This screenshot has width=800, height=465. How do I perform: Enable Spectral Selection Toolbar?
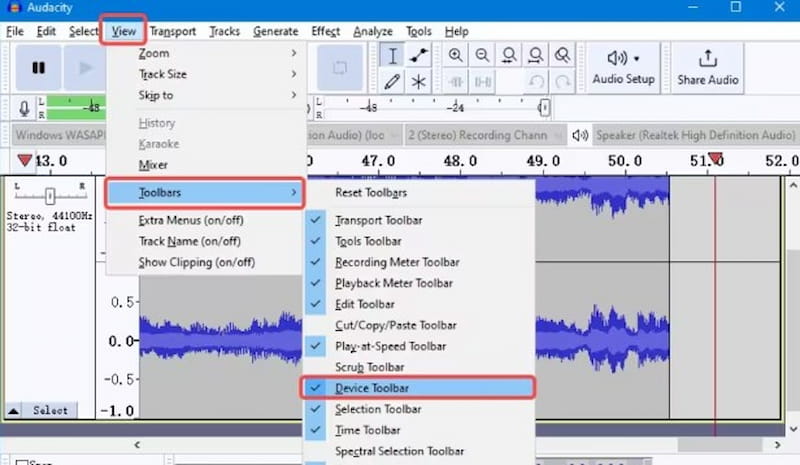[x=419, y=451]
